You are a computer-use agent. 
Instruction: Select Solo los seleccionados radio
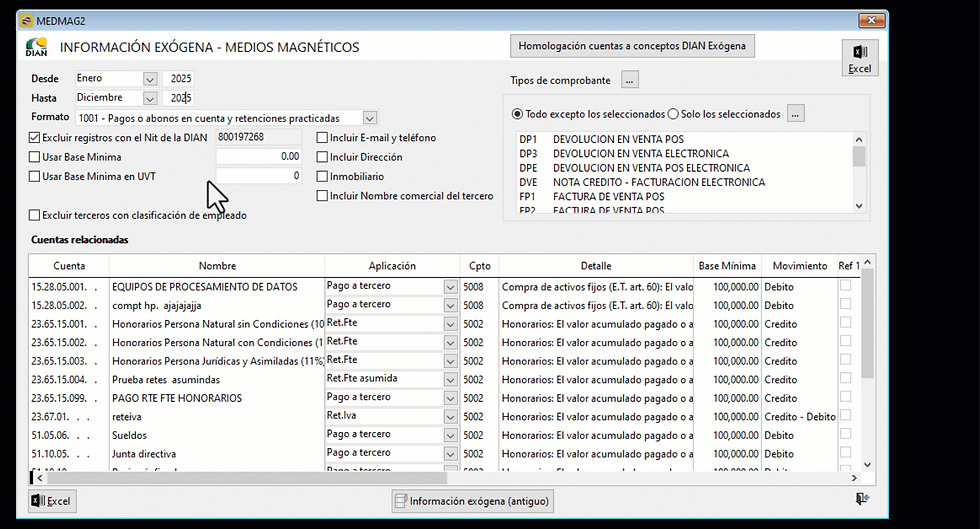672,114
